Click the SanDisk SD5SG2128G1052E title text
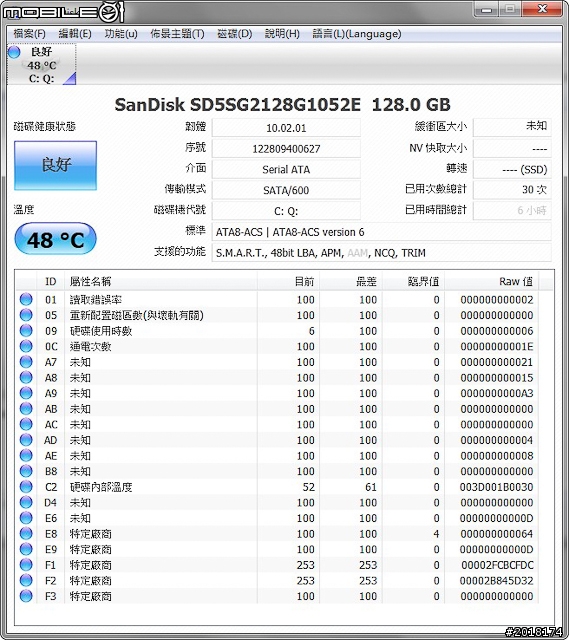This screenshot has height=640, width=569. click(238, 104)
